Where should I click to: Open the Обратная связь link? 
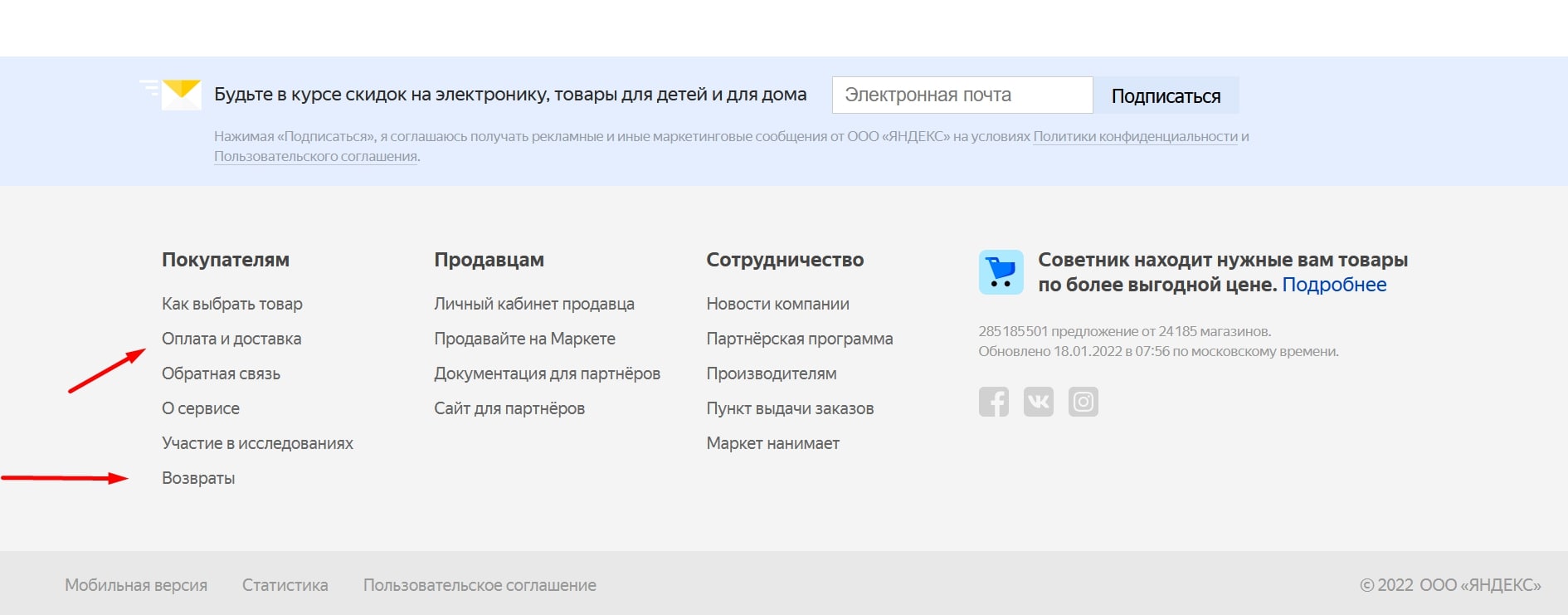(x=221, y=373)
